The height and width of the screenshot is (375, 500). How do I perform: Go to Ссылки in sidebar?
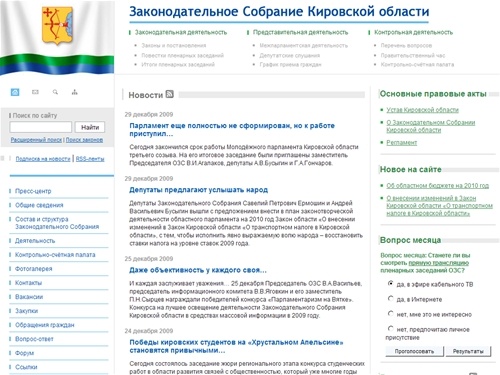pos(26,367)
